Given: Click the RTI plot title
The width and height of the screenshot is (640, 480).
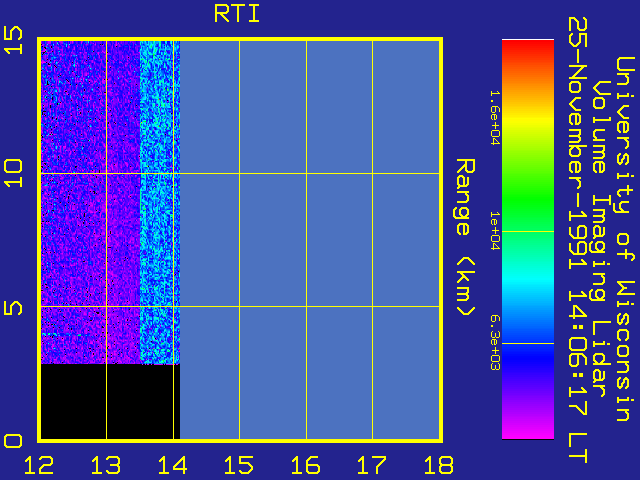Looking at the screenshot, I should [x=237, y=13].
